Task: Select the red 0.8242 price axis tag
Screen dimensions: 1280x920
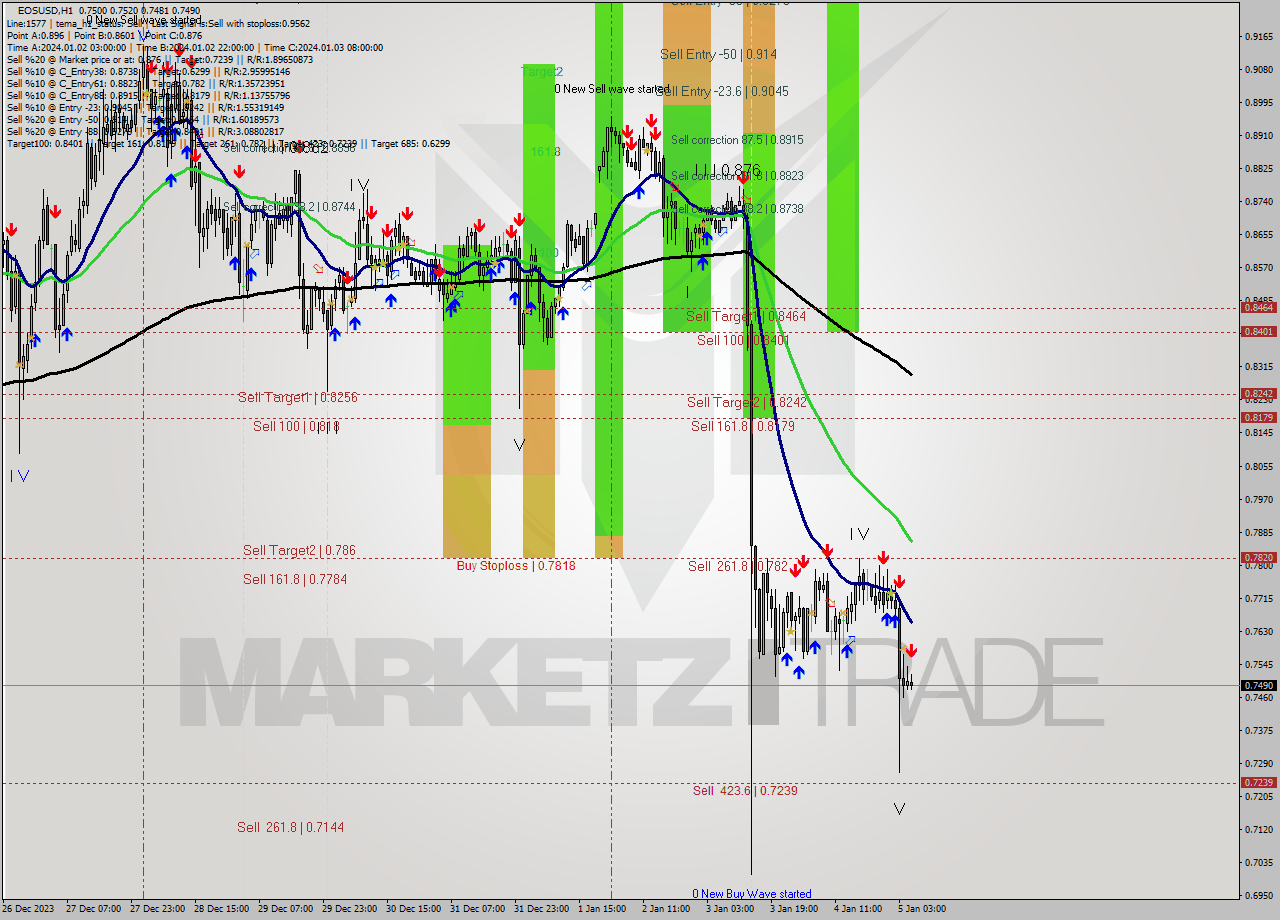Action: click(1258, 394)
